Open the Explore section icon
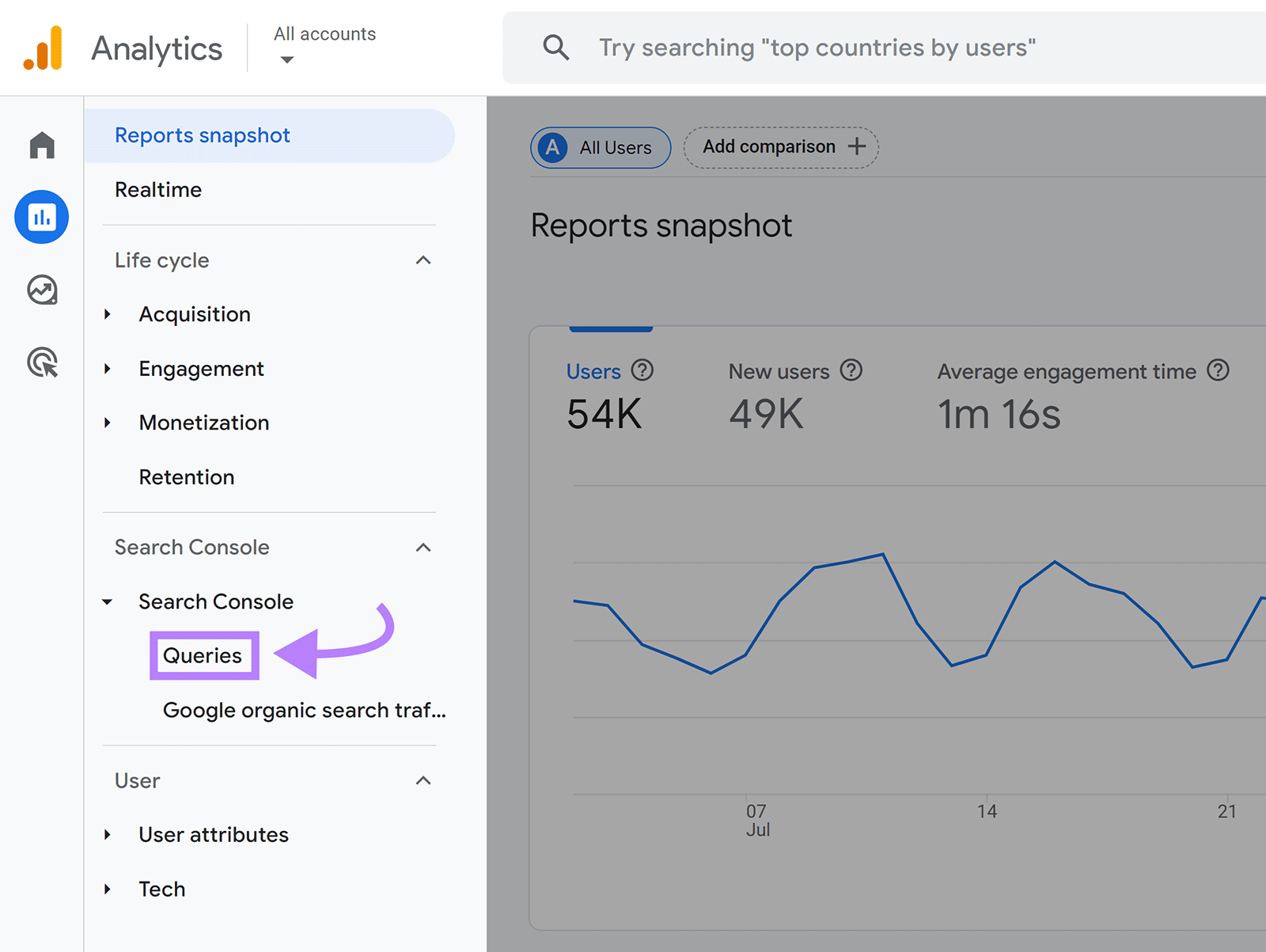Viewport: 1266px width, 952px height. (41, 290)
